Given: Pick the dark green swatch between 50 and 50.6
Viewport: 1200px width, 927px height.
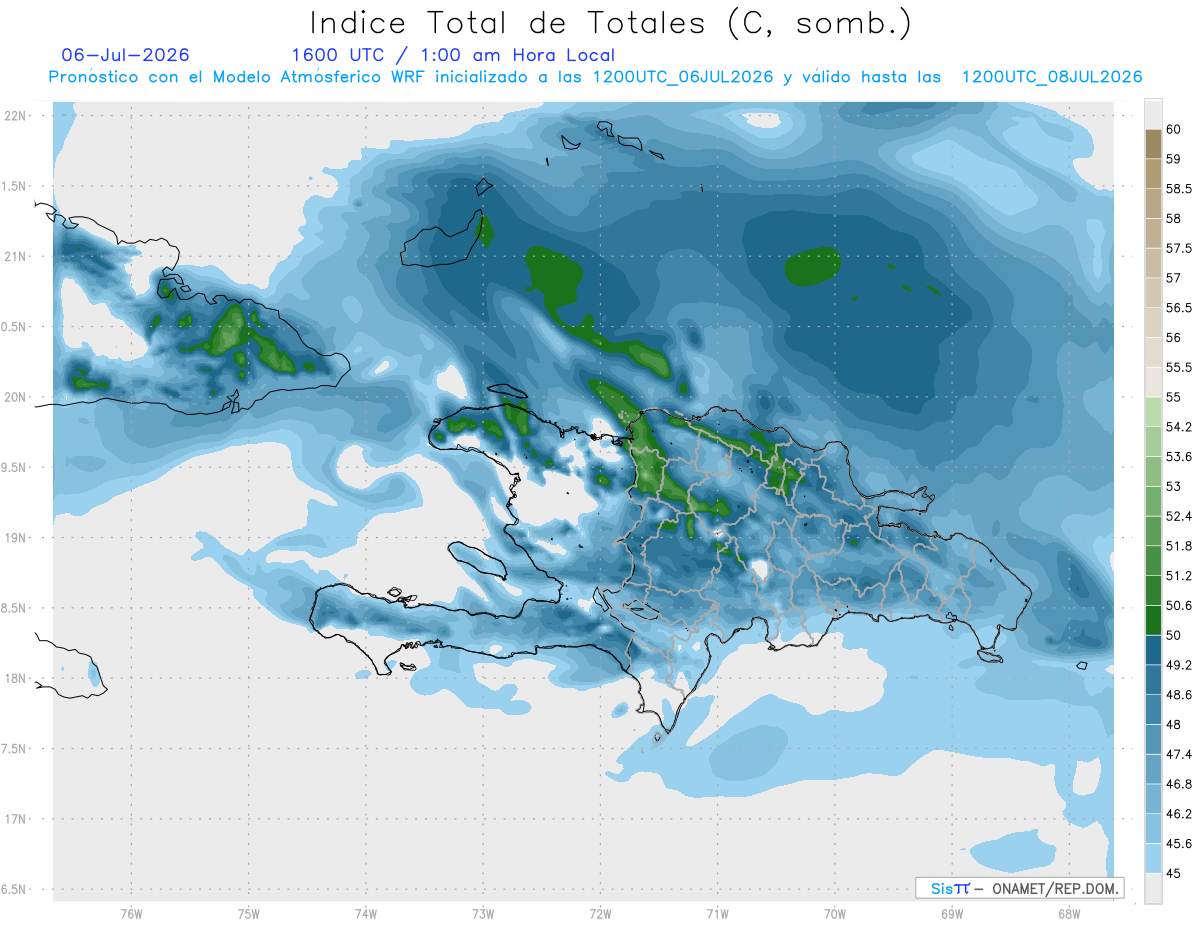Looking at the screenshot, I should click(1153, 620).
